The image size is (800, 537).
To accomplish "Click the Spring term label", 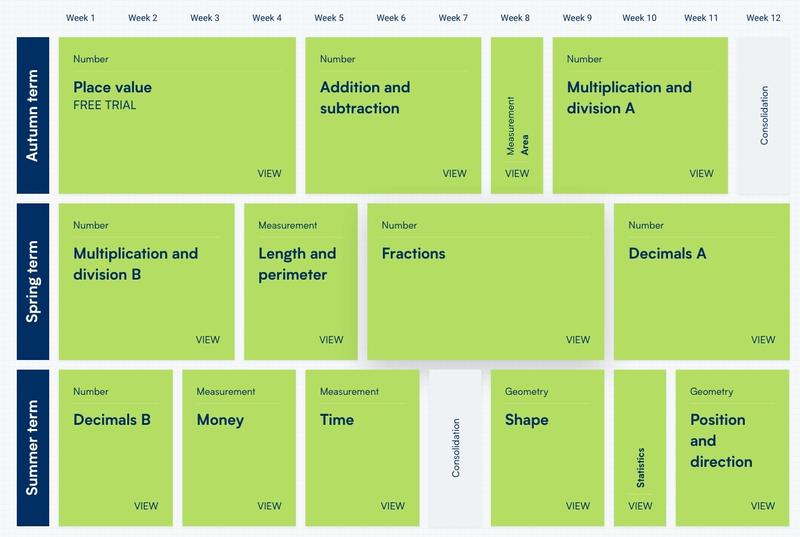I will click(33, 281).
